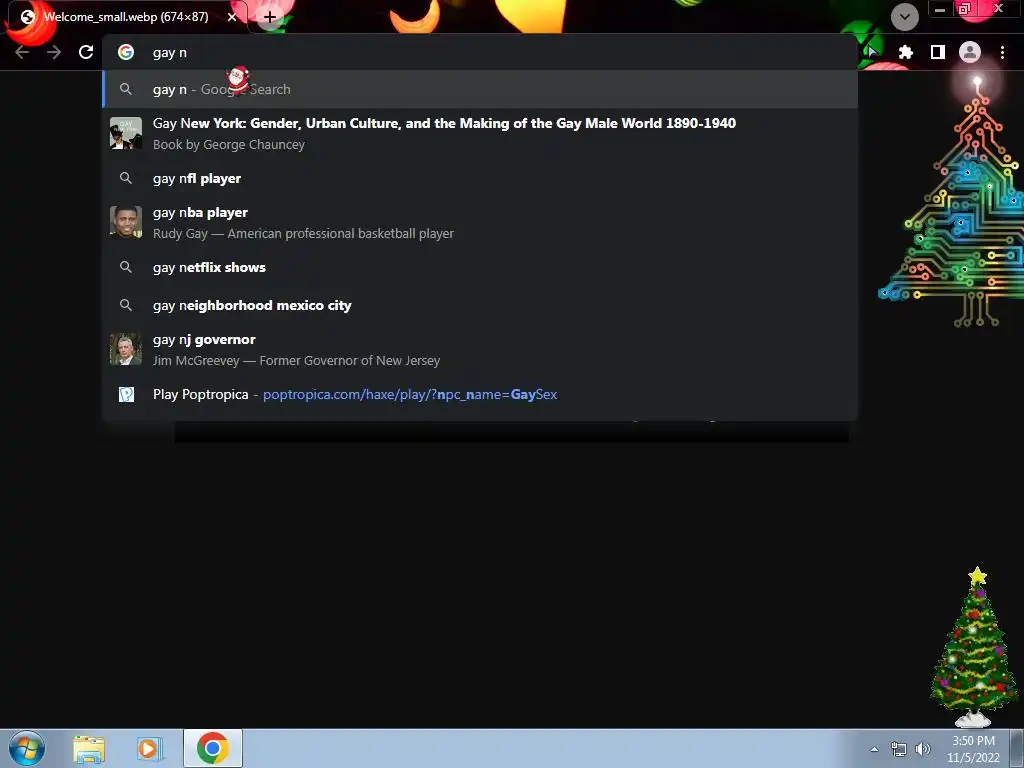1024x768 pixels.
Task: Click the taskbar clock showing 3:50 PM
Action: pos(974,749)
